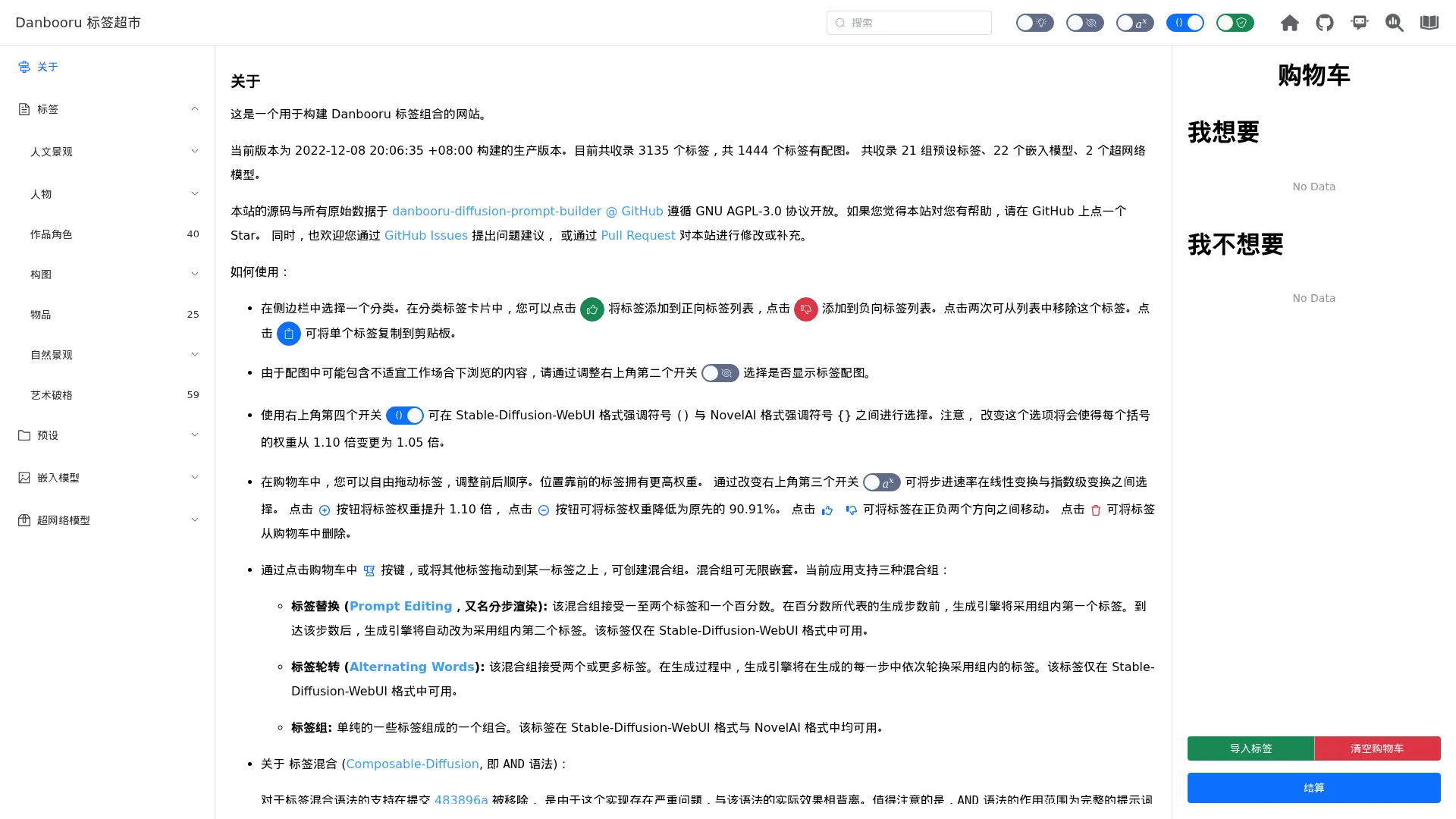The height and width of the screenshot is (819, 1456).
Task: Click the 40 count badge for 作品角色
Action: (x=193, y=234)
